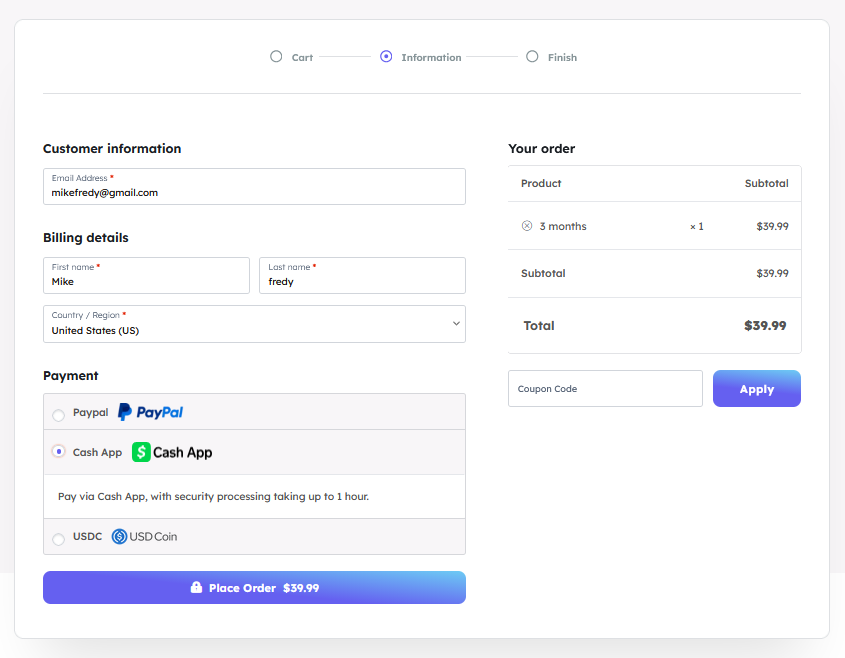Click the PayPal logo icon

(x=150, y=412)
